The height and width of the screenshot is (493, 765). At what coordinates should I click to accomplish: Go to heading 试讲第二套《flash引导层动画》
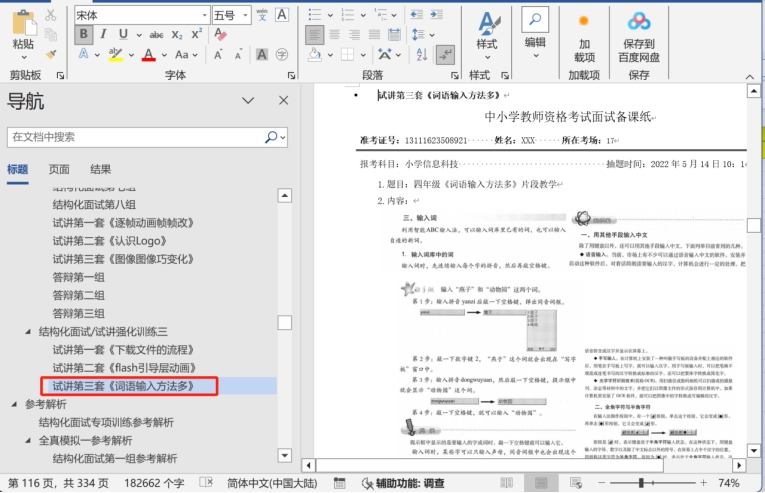tap(122, 367)
